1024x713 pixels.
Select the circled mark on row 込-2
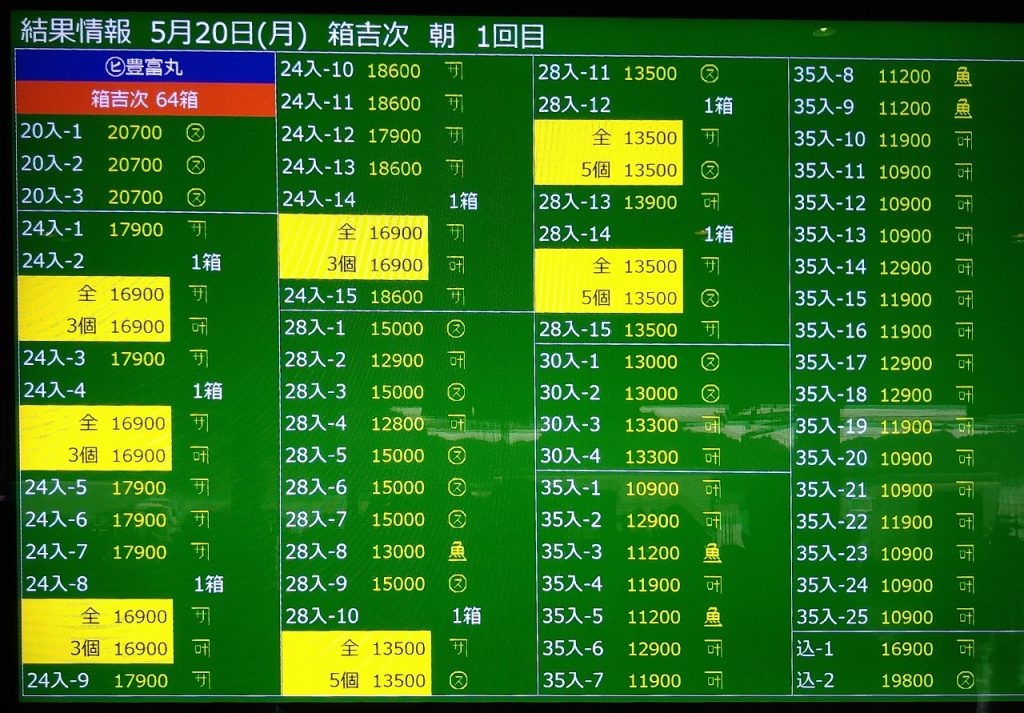964,680
